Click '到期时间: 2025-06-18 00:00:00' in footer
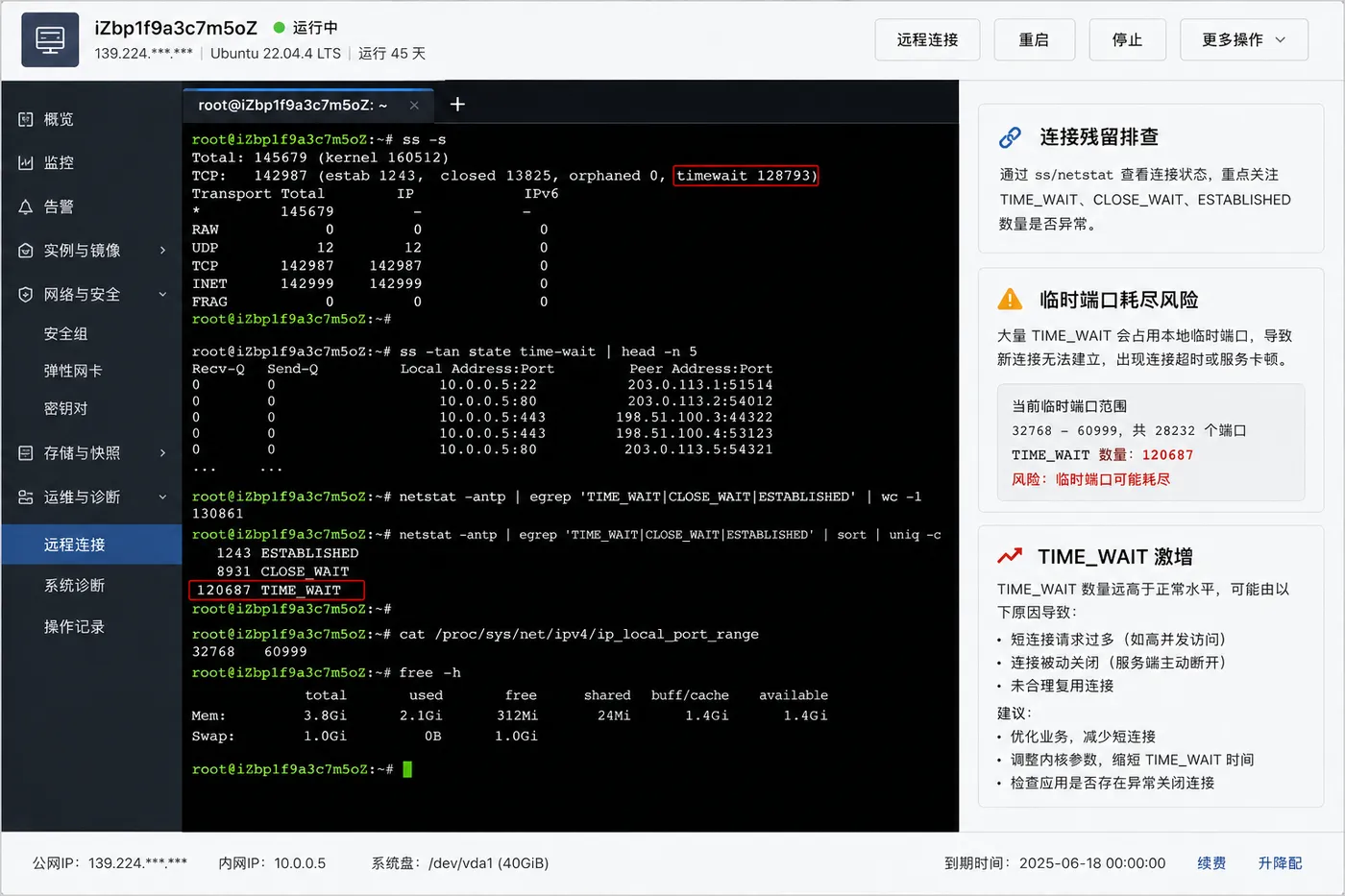This screenshot has height=896, width=1345. [1055, 863]
